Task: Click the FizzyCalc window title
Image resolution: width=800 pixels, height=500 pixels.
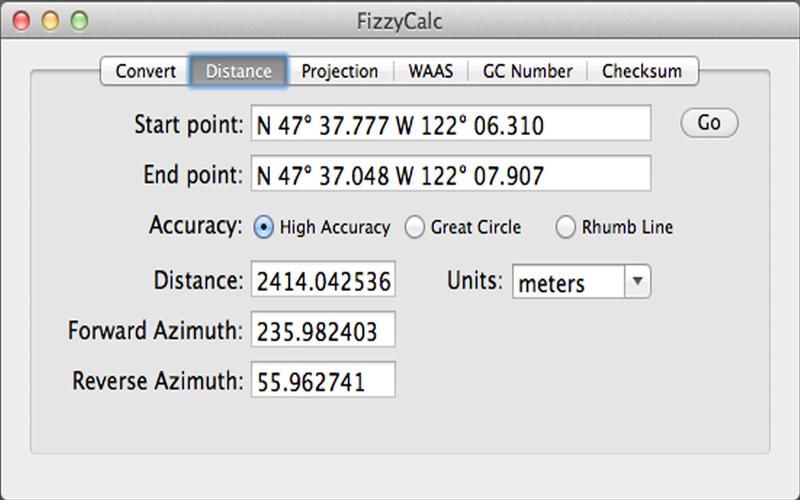Action: (399, 22)
